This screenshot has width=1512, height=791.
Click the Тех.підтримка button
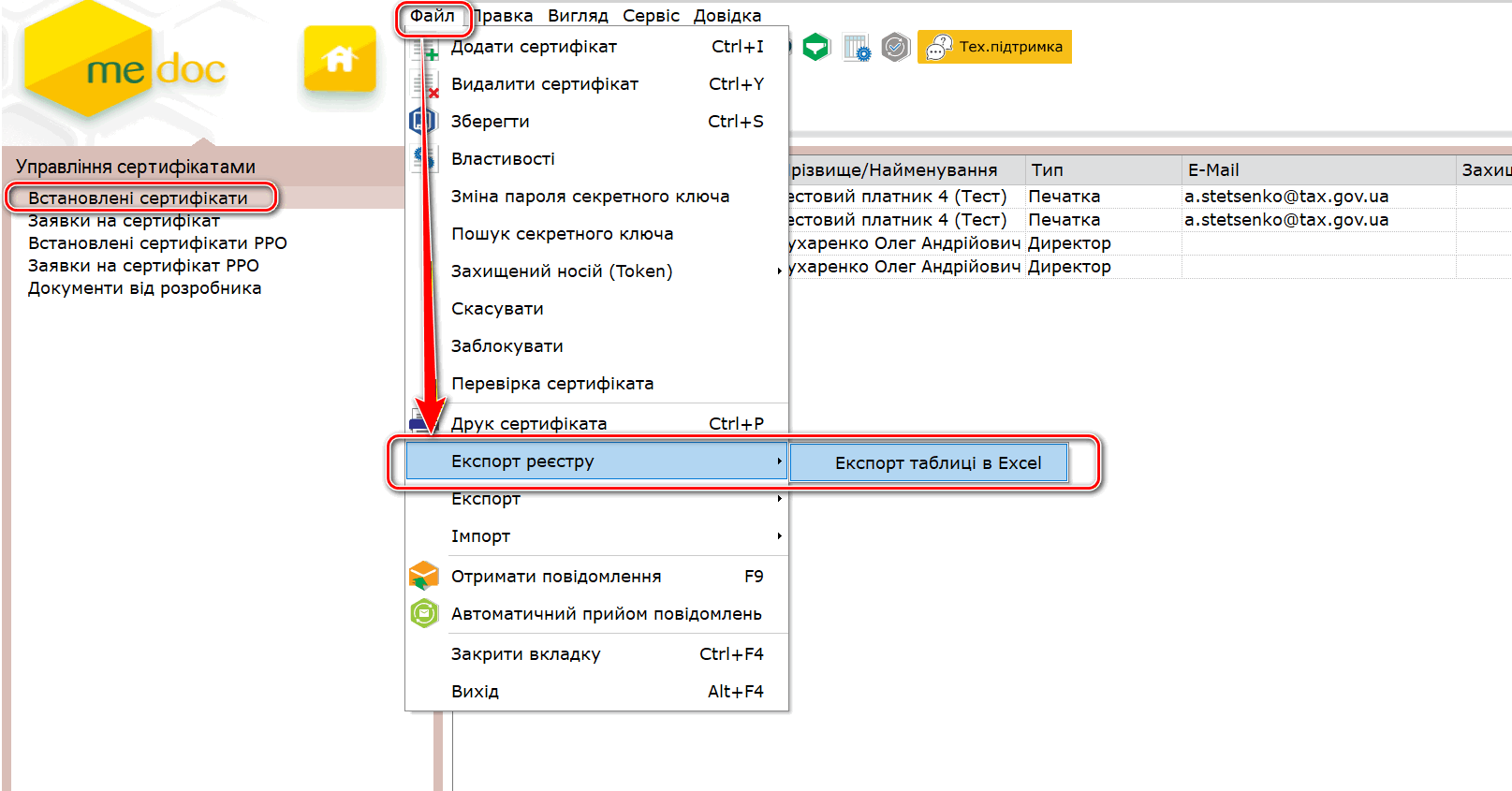click(x=994, y=47)
